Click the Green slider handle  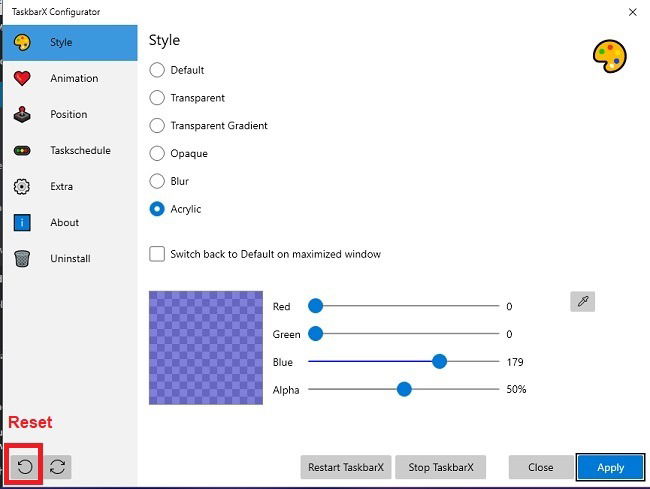point(315,334)
